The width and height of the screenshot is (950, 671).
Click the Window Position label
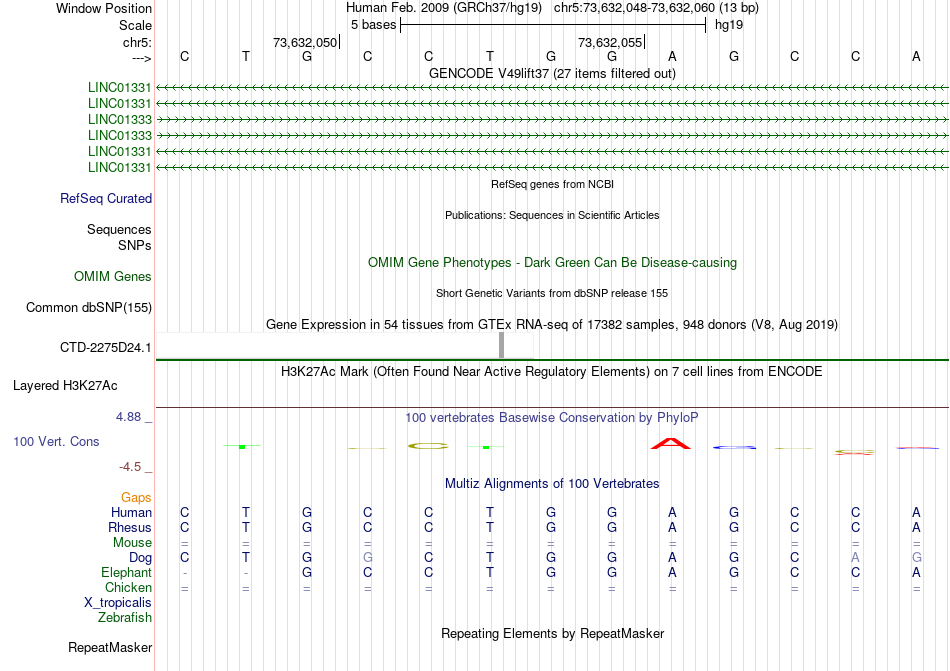(x=104, y=8)
